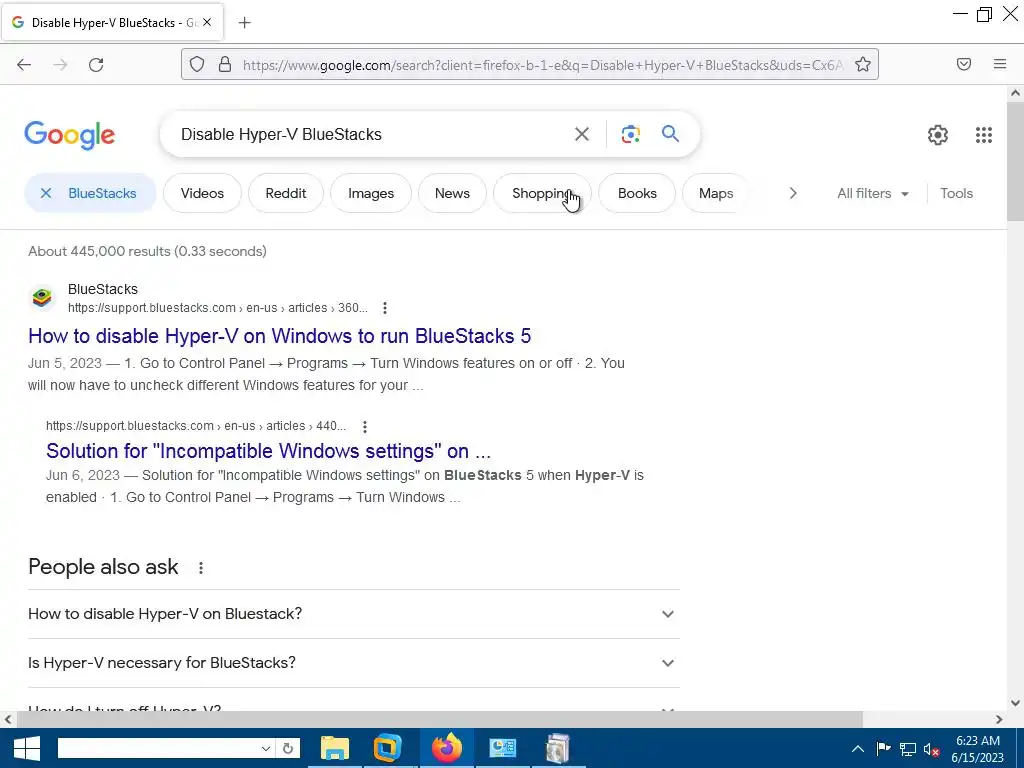Open the taskbar address dropdown arrow

point(265,748)
